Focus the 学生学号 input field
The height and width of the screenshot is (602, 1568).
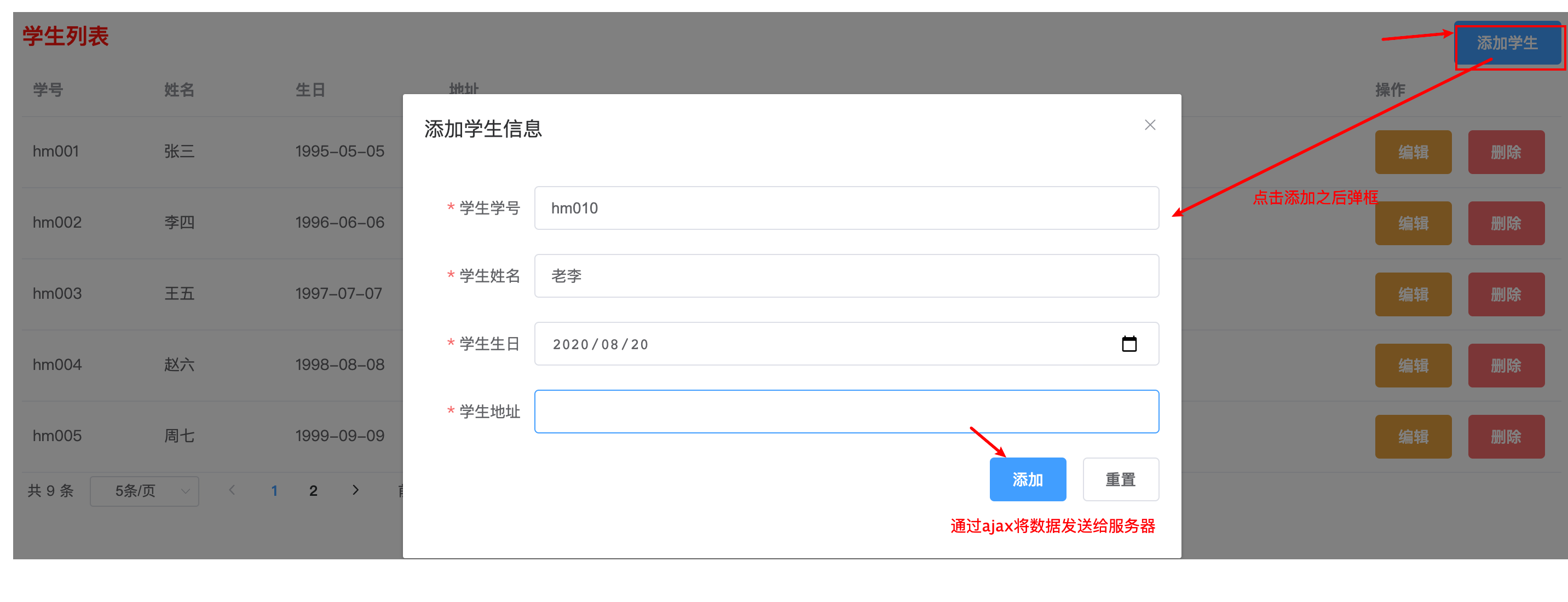[x=846, y=208]
